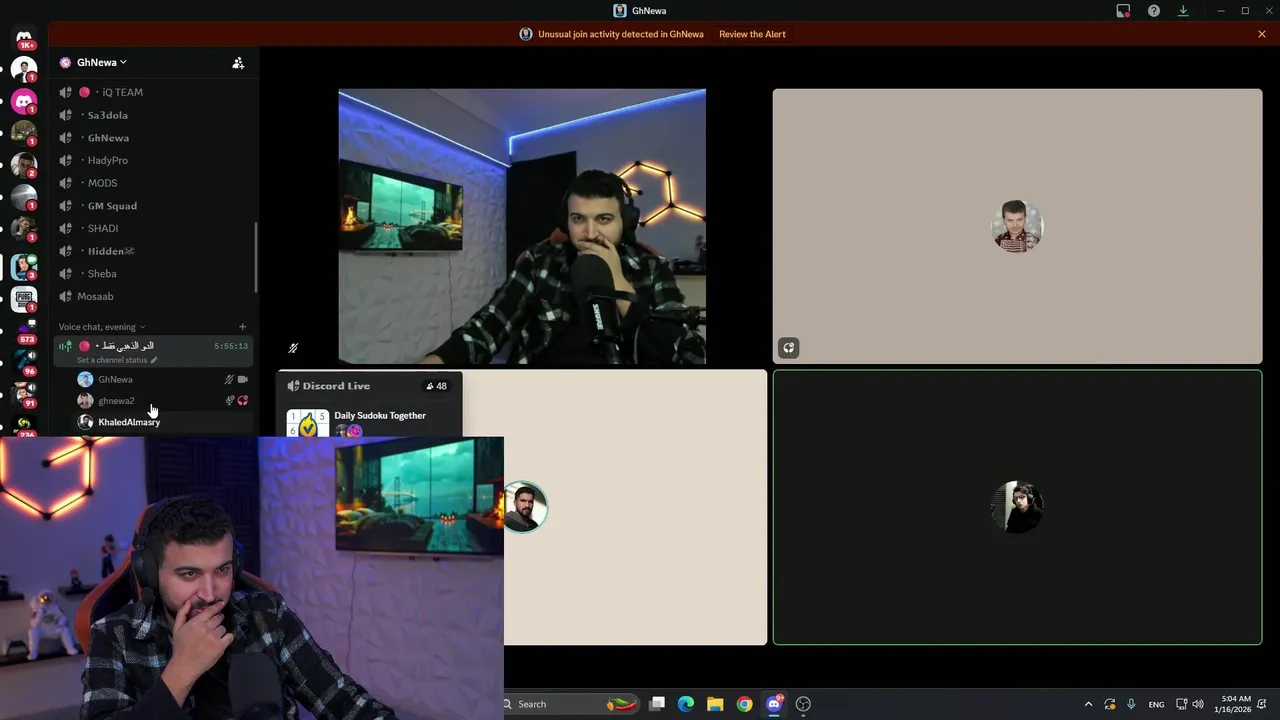
Task: Click plus to create channel in Voice chat
Action: click(242, 327)
